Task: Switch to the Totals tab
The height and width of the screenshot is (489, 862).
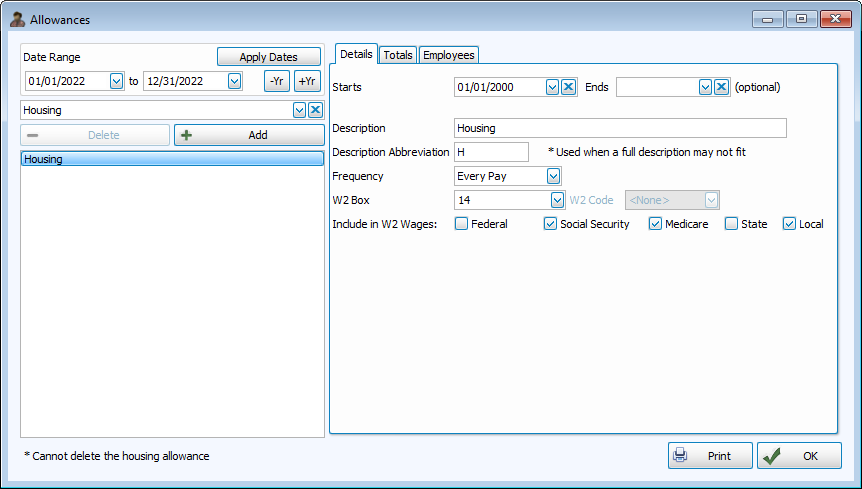Action: click(x=398, y=55)
